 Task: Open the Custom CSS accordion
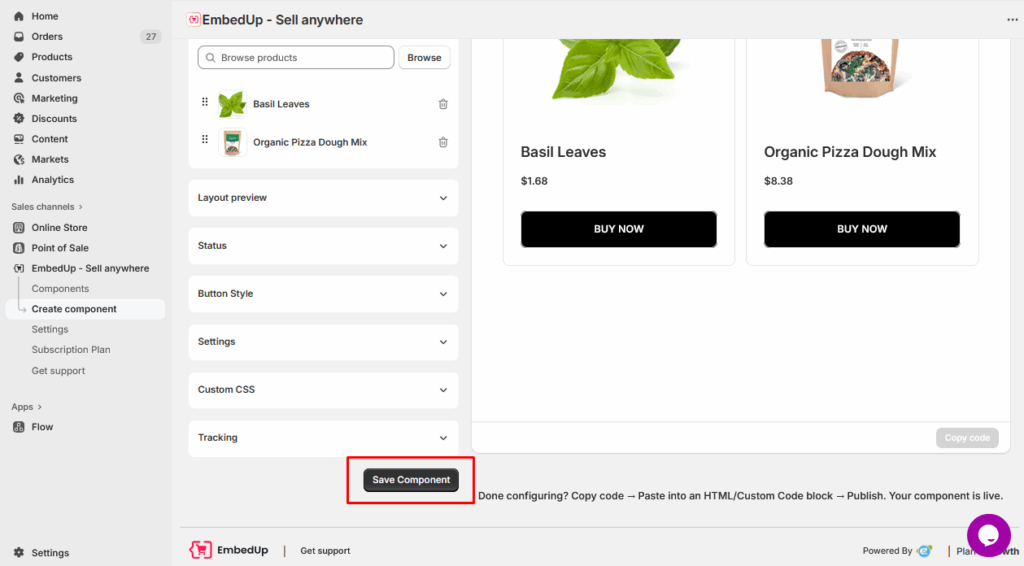click(323, 390)
